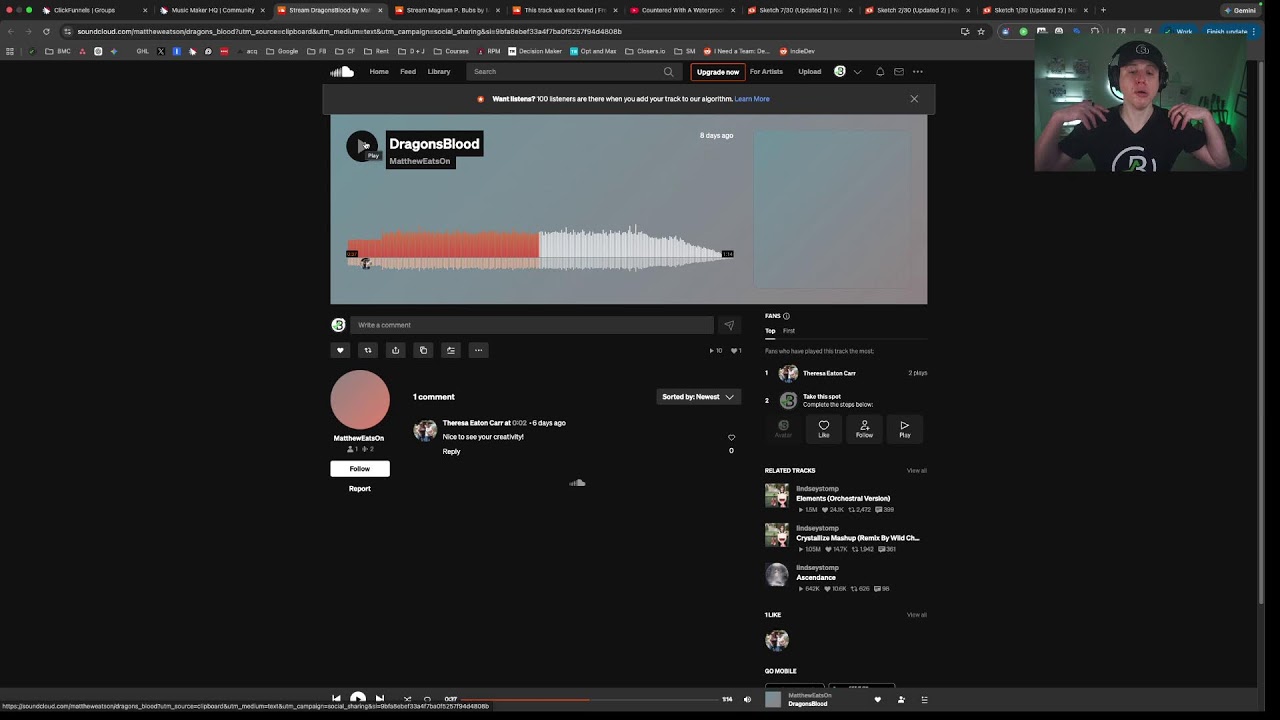View all likes for this track
This screenshot has width=1280, height=720.
point(917,615)
